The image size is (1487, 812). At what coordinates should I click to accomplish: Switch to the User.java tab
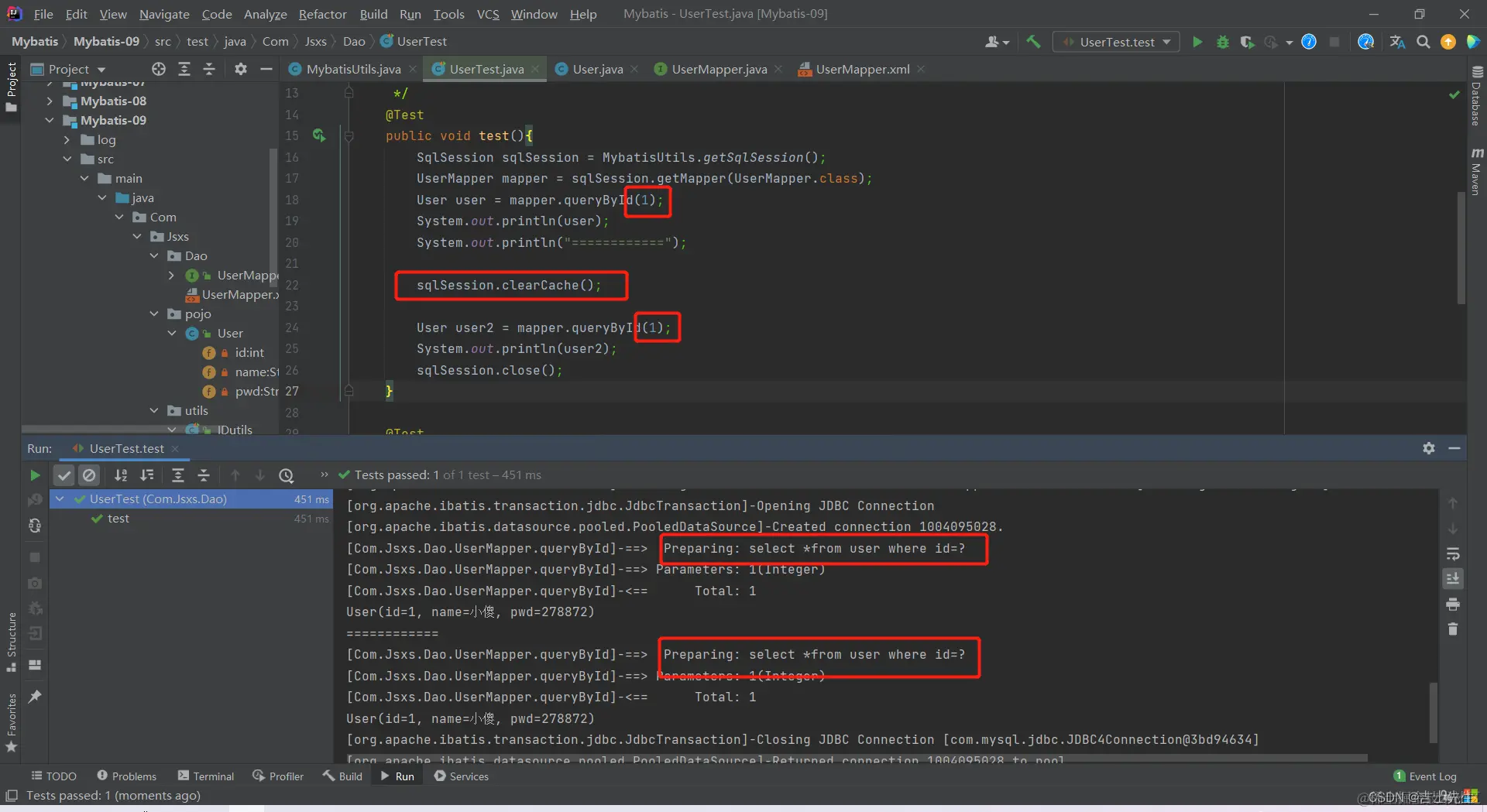[x=597, y=69]
